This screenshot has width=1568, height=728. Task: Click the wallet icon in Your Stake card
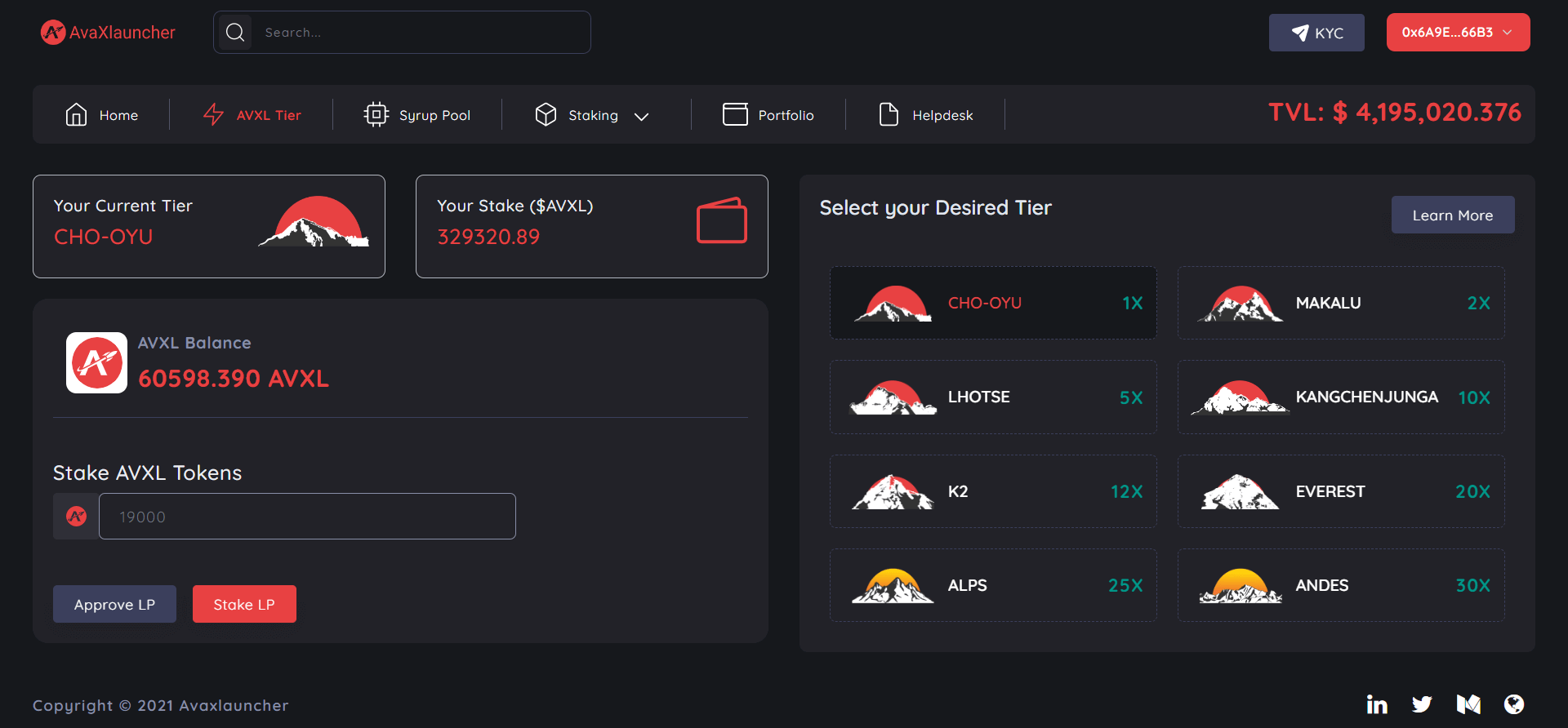tap(721, 221)
